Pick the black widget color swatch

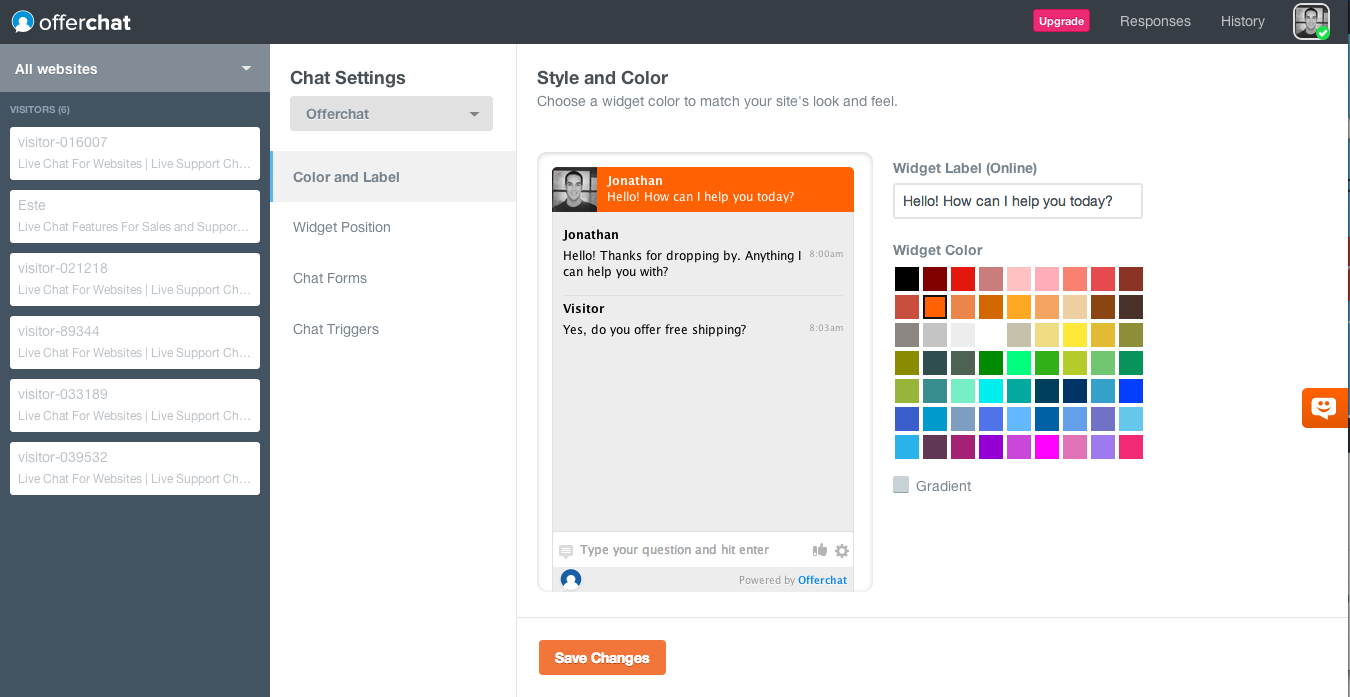click(x=907, y=279)
